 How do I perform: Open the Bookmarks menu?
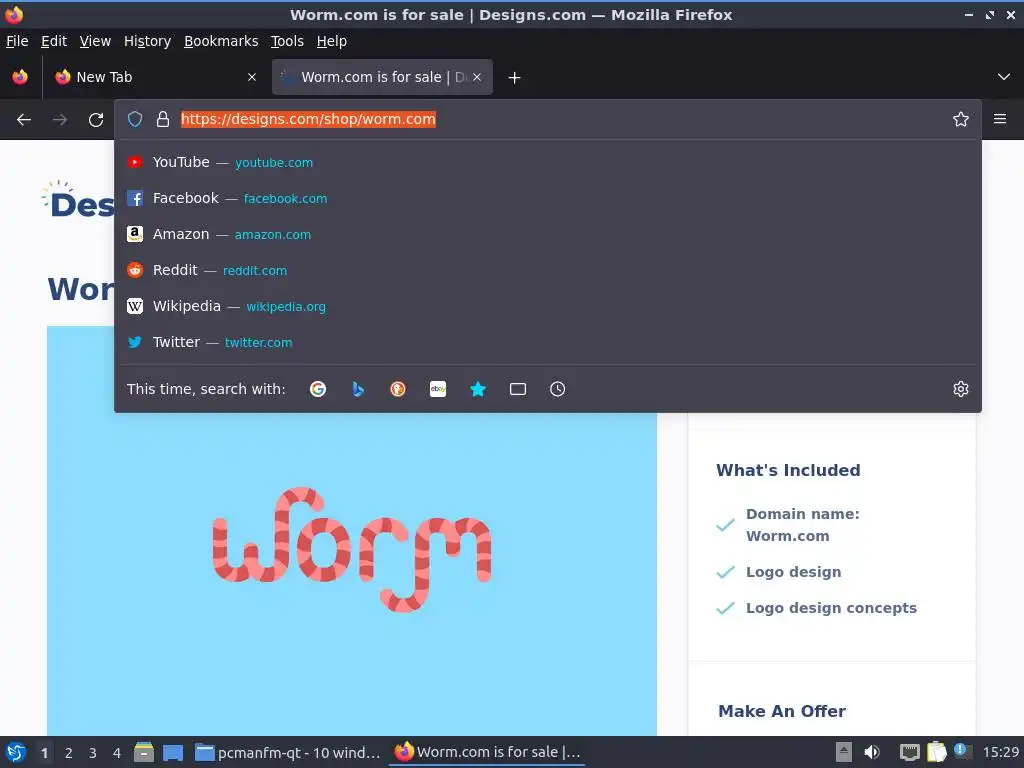pos(221,41)
